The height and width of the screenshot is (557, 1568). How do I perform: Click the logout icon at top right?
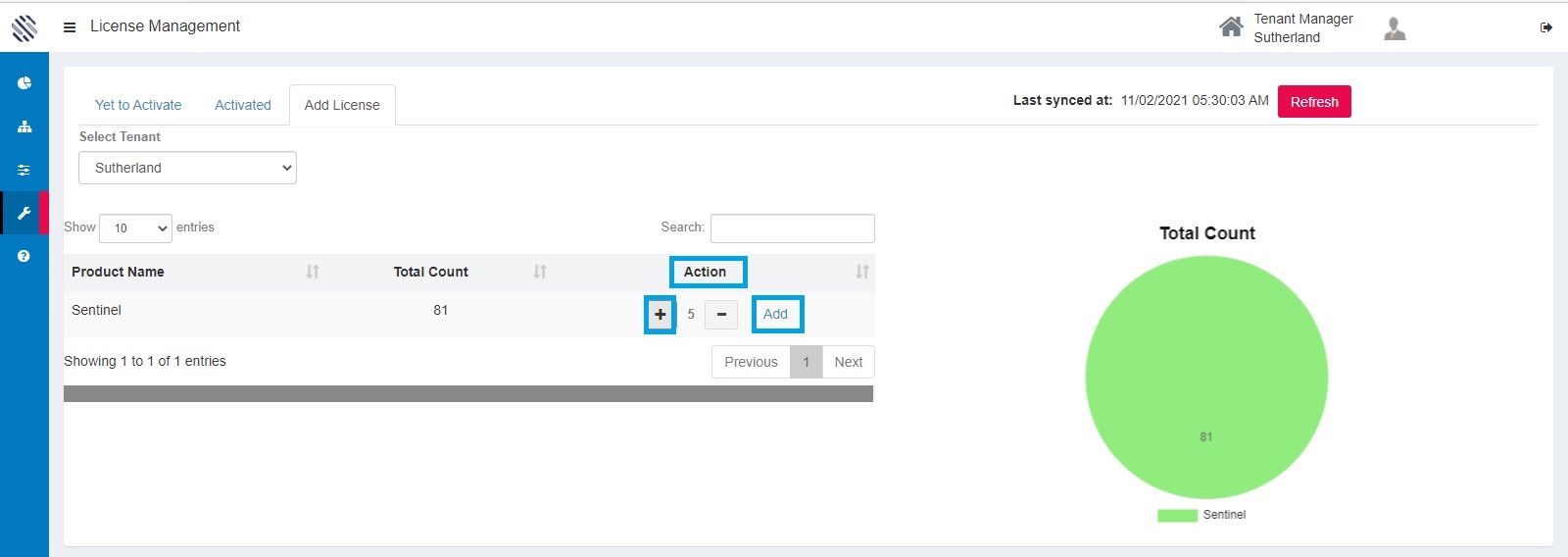point(1546,27)
